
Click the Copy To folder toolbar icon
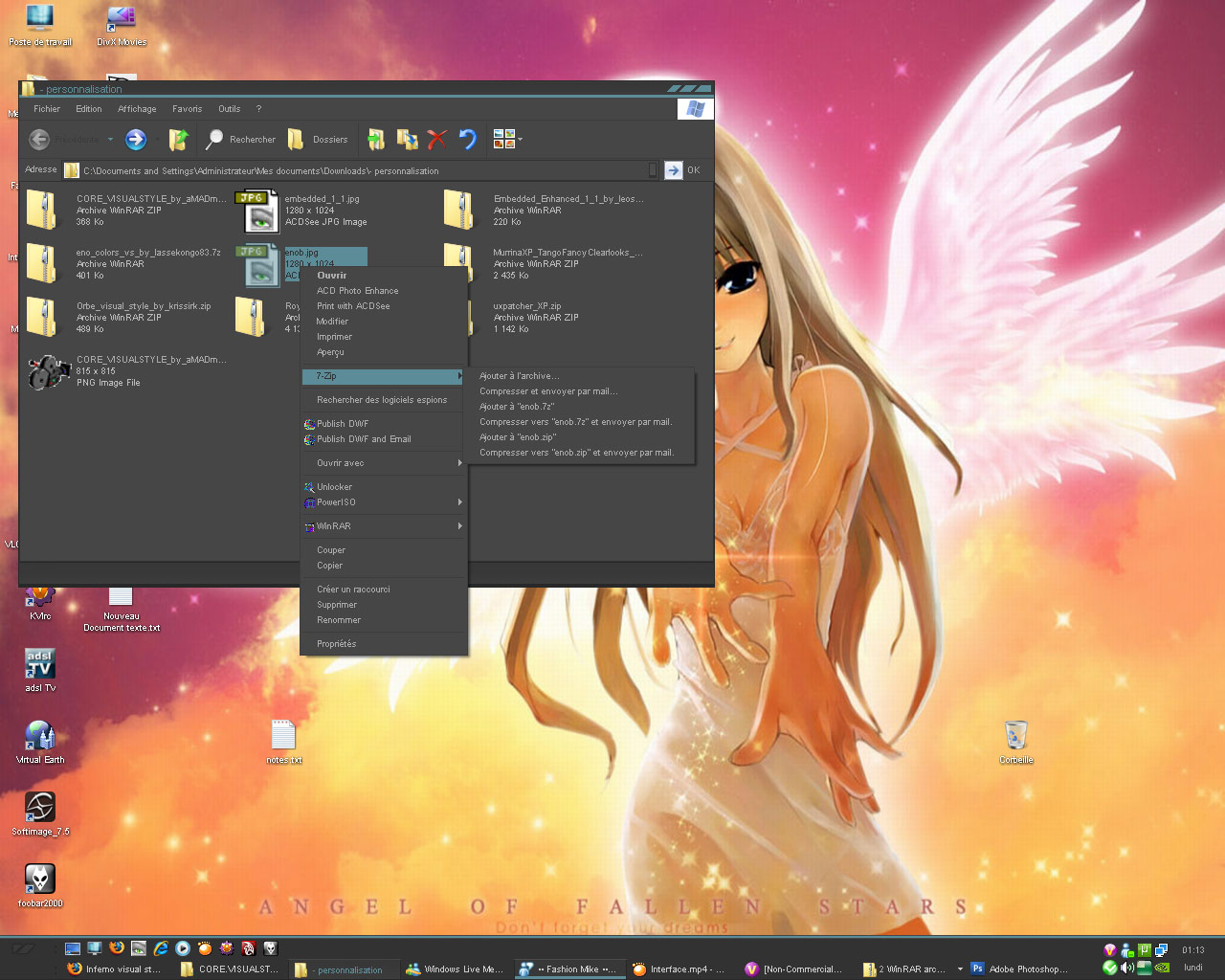(408, 140)
